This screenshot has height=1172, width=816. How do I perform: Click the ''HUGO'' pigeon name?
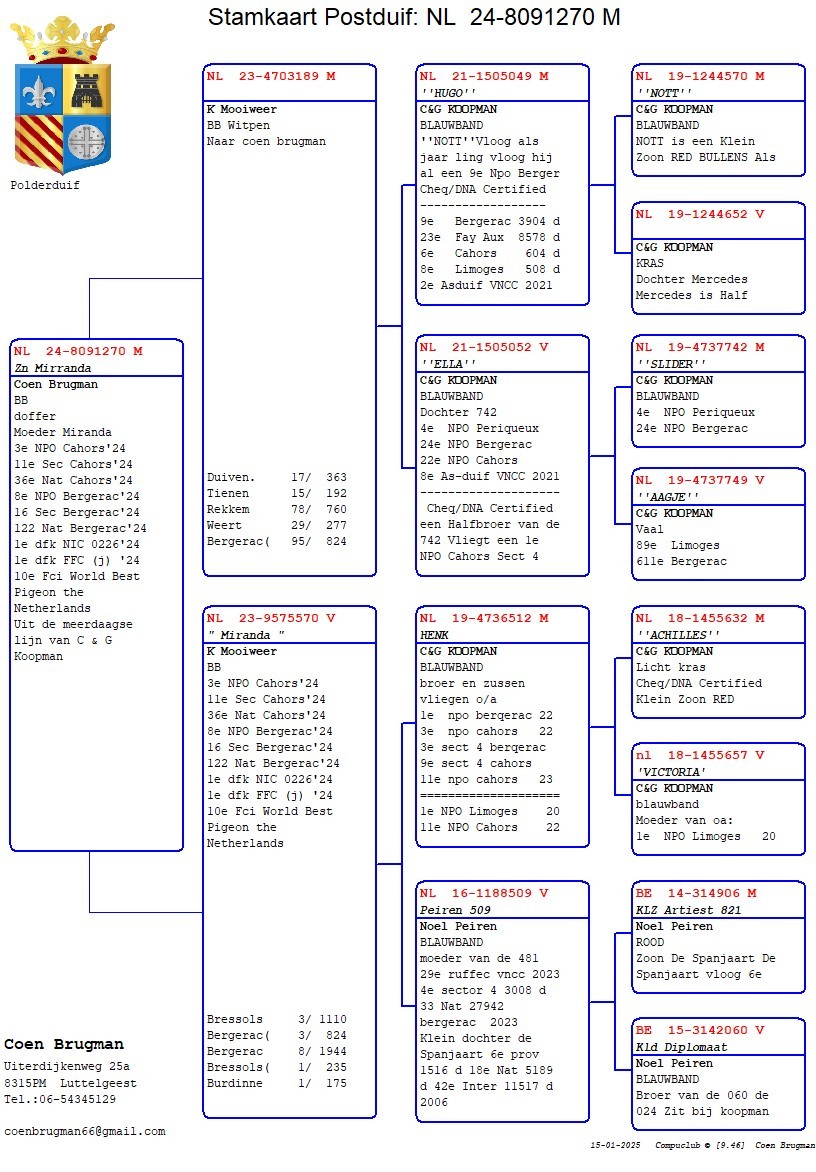pos(446,92)
